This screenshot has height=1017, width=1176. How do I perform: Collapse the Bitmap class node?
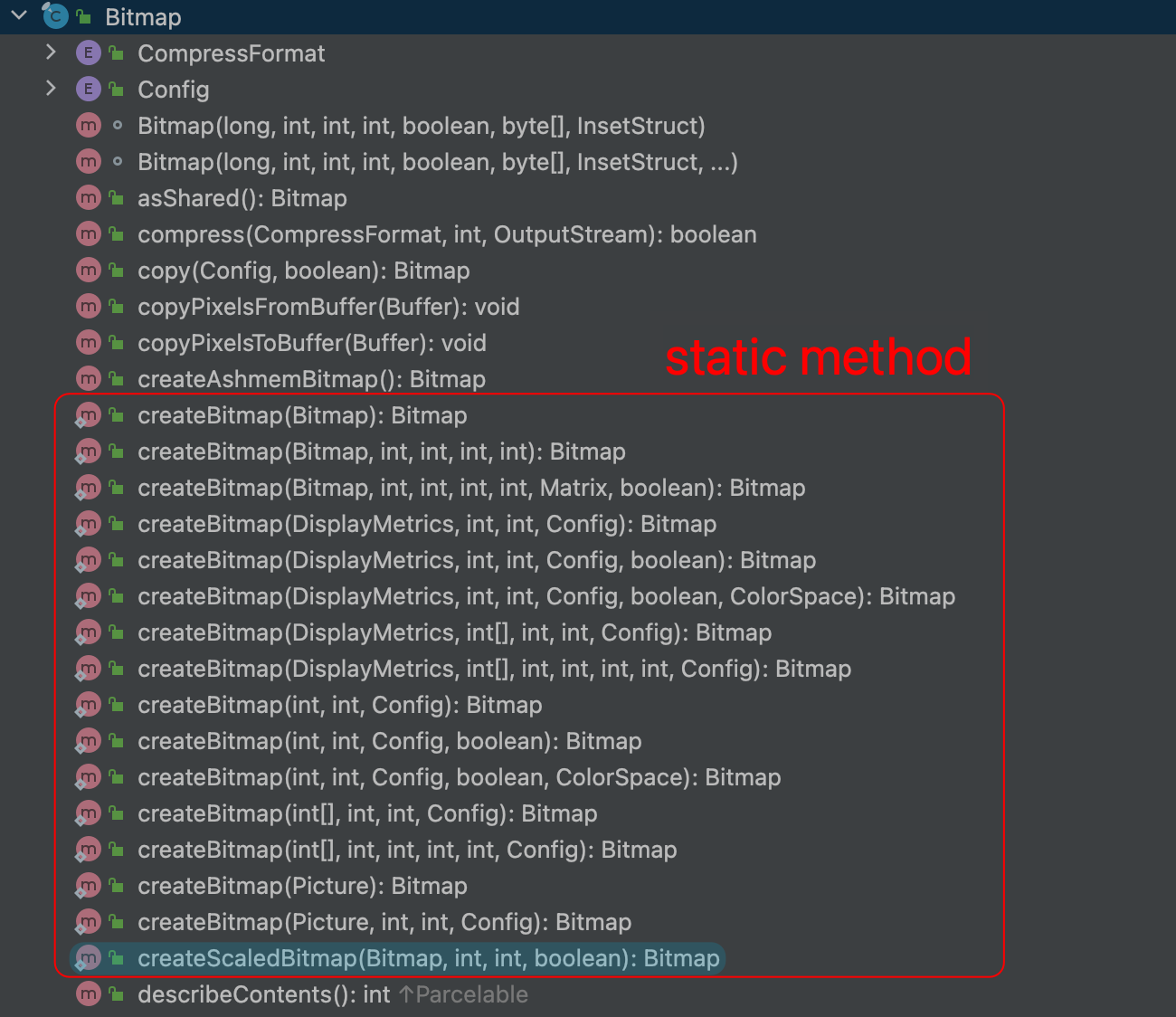[x=19, y=15]
